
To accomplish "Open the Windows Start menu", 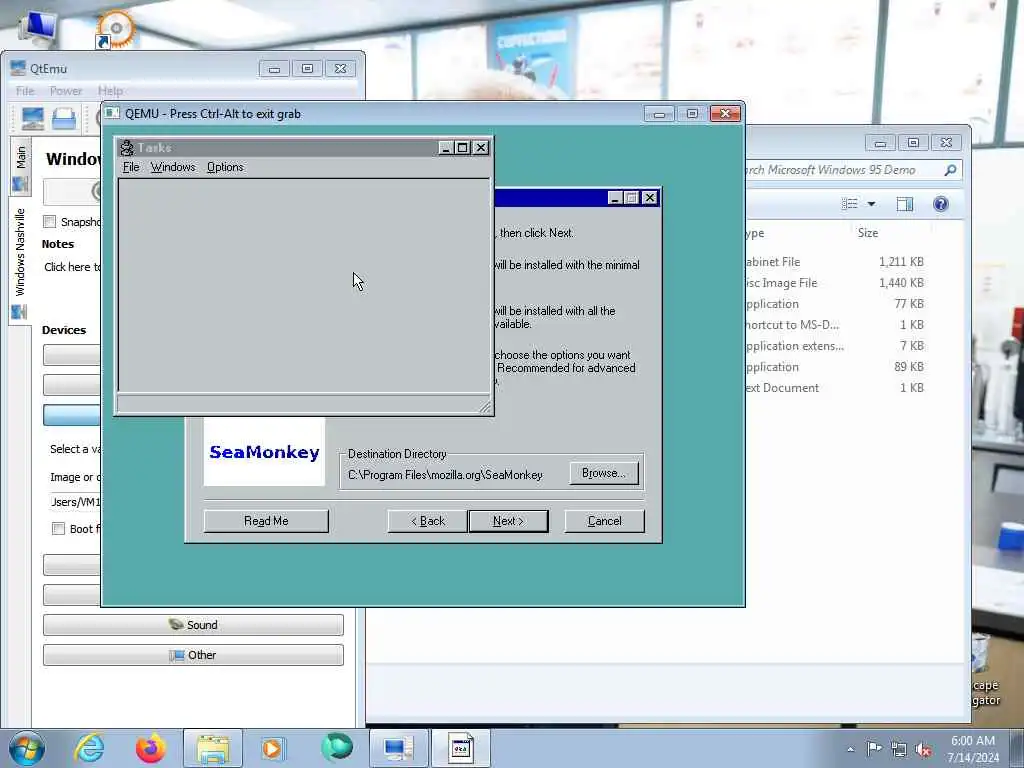I will 27,748.
